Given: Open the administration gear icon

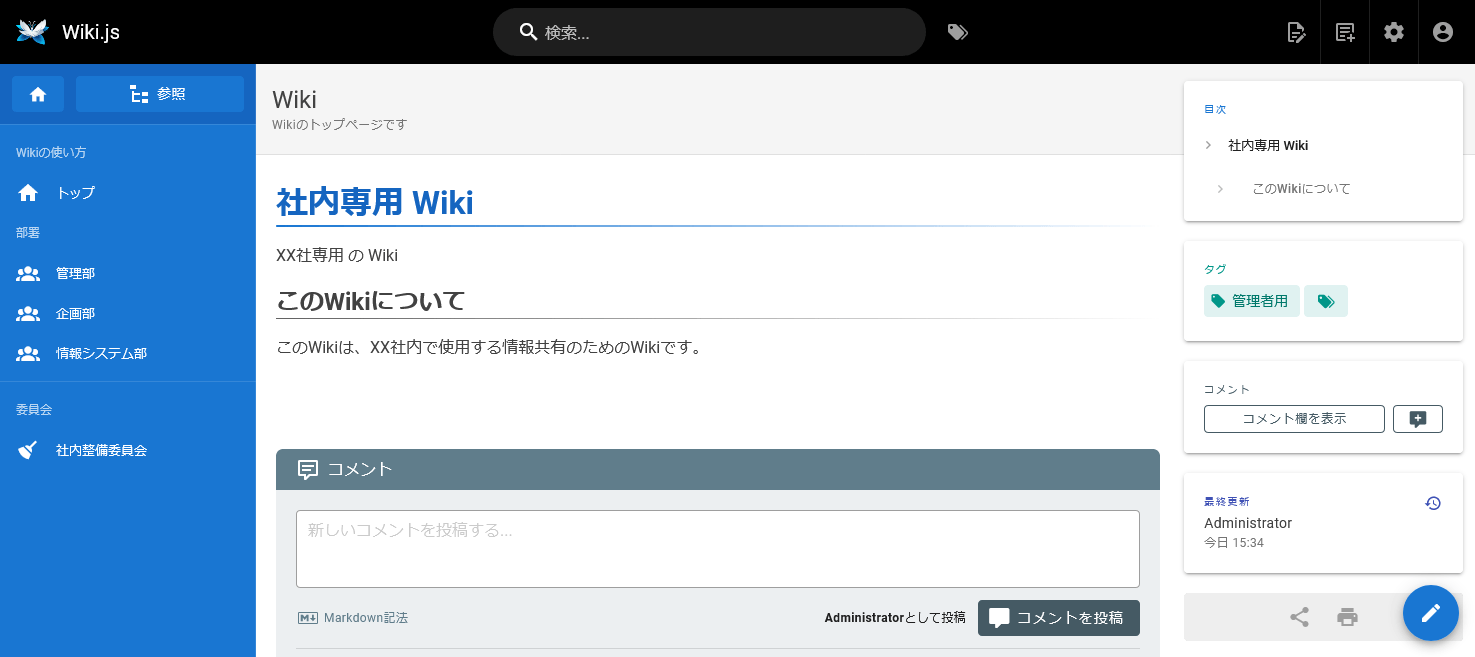Looking at the screenshot, I should point(1394,32).
